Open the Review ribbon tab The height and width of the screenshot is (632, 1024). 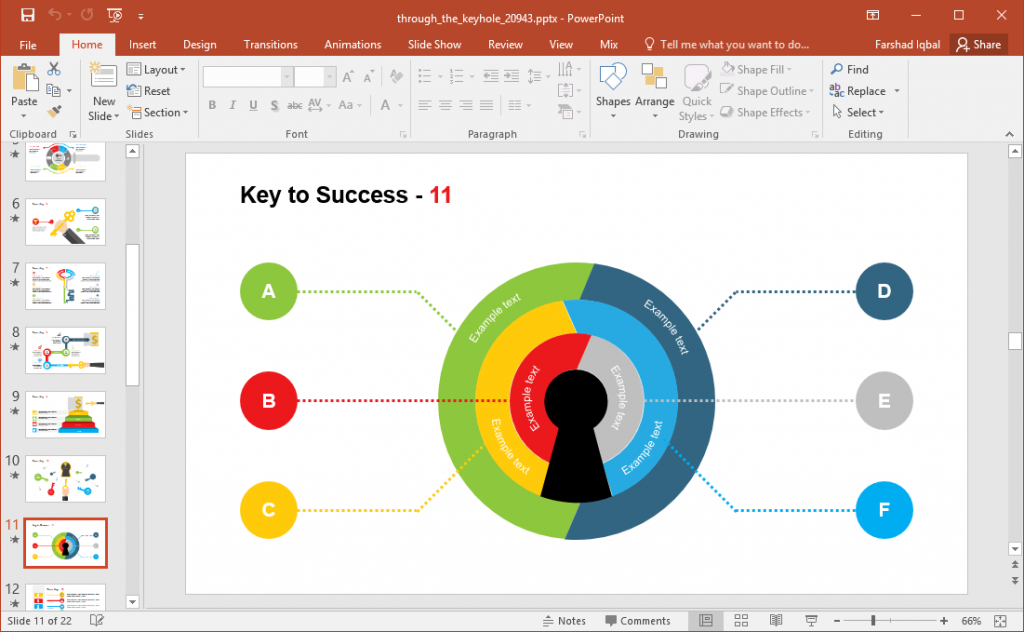click(505, 44)
